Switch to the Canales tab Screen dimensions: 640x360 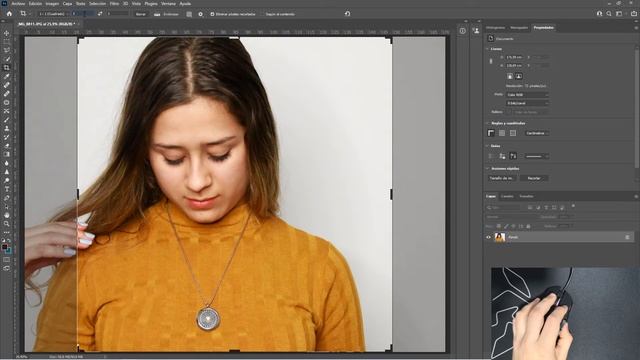(x=507, y=196)
